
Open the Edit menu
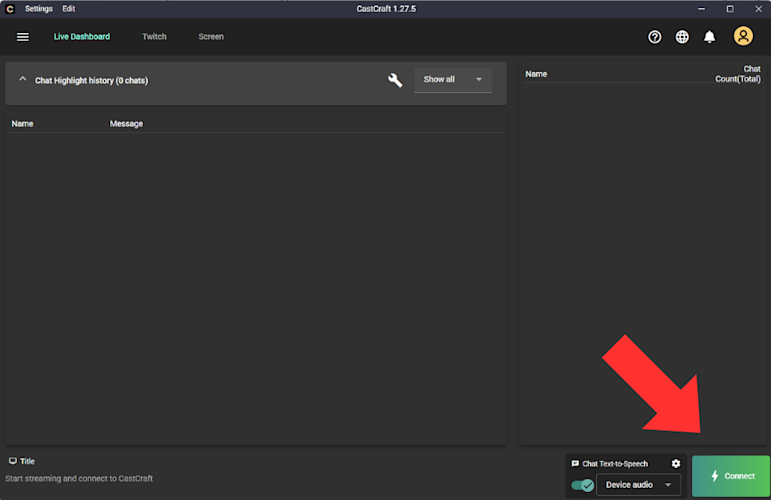69,9
